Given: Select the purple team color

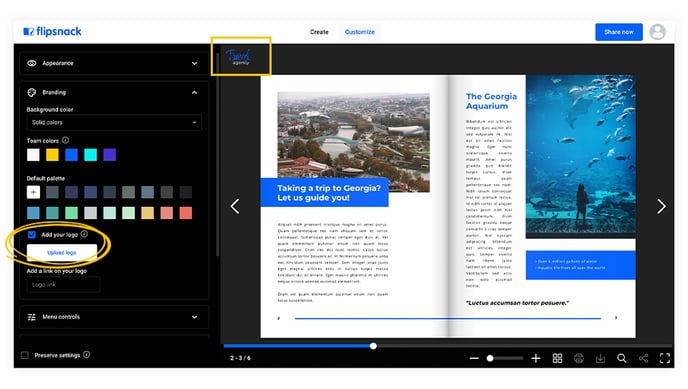Looking at the screenshot, I should click(110, 155).
